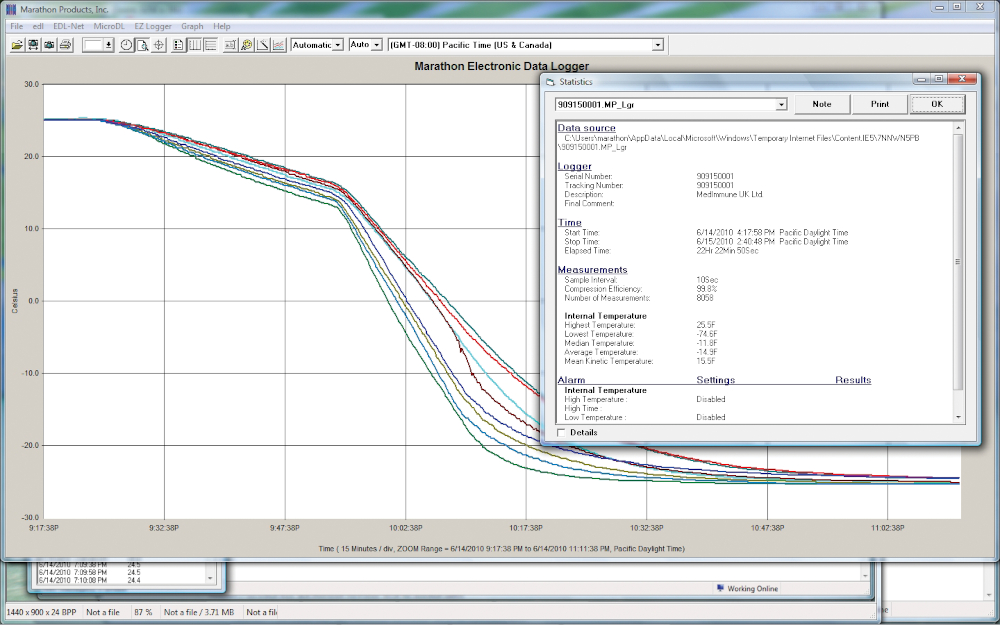Click the Marathon Products title bar icon

pos(11,10)
